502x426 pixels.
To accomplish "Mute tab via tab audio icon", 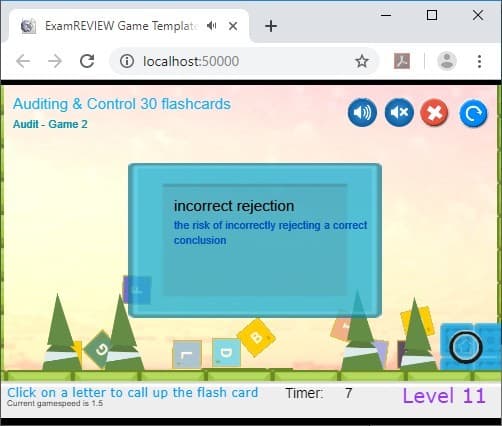I will (212, 26).
